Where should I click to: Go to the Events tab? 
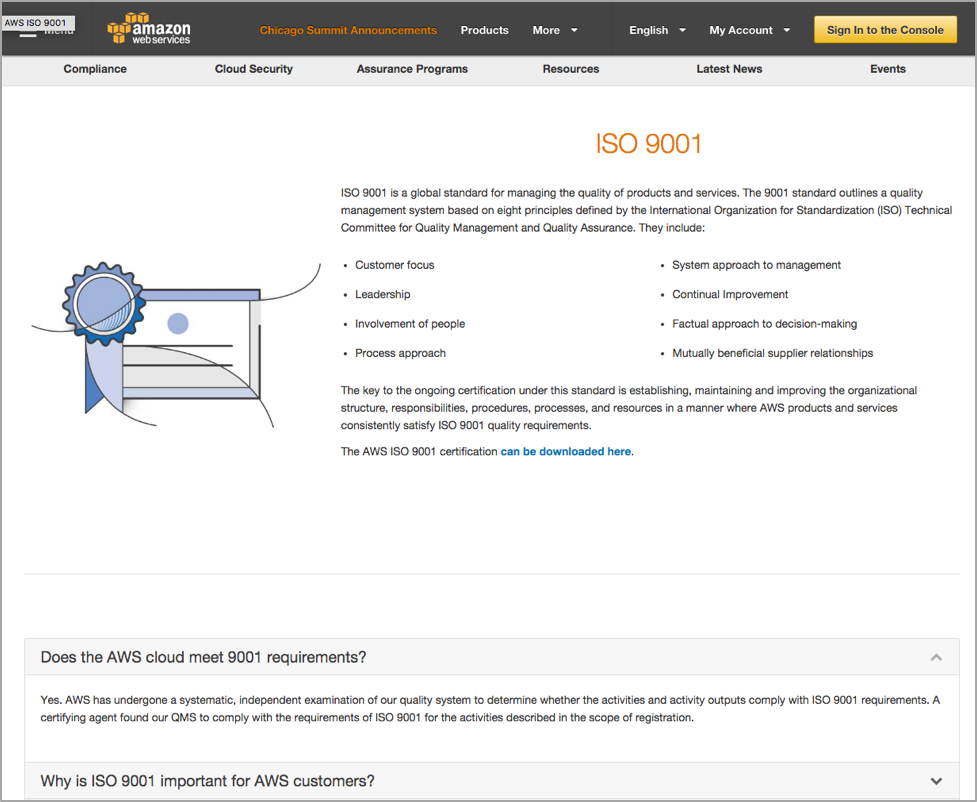click(x=887, y=69)
